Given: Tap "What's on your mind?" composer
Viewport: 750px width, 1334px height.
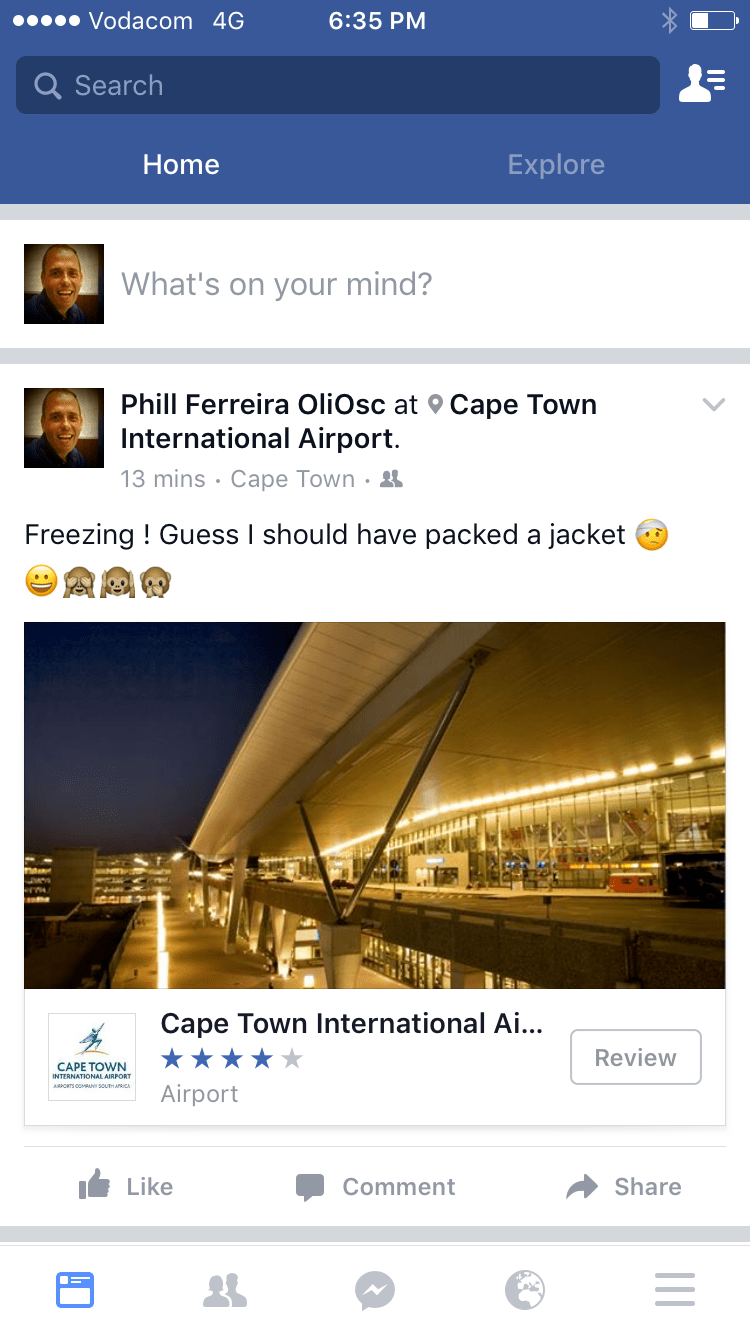Looking at the screenshot, I should [x=277, y=285].
